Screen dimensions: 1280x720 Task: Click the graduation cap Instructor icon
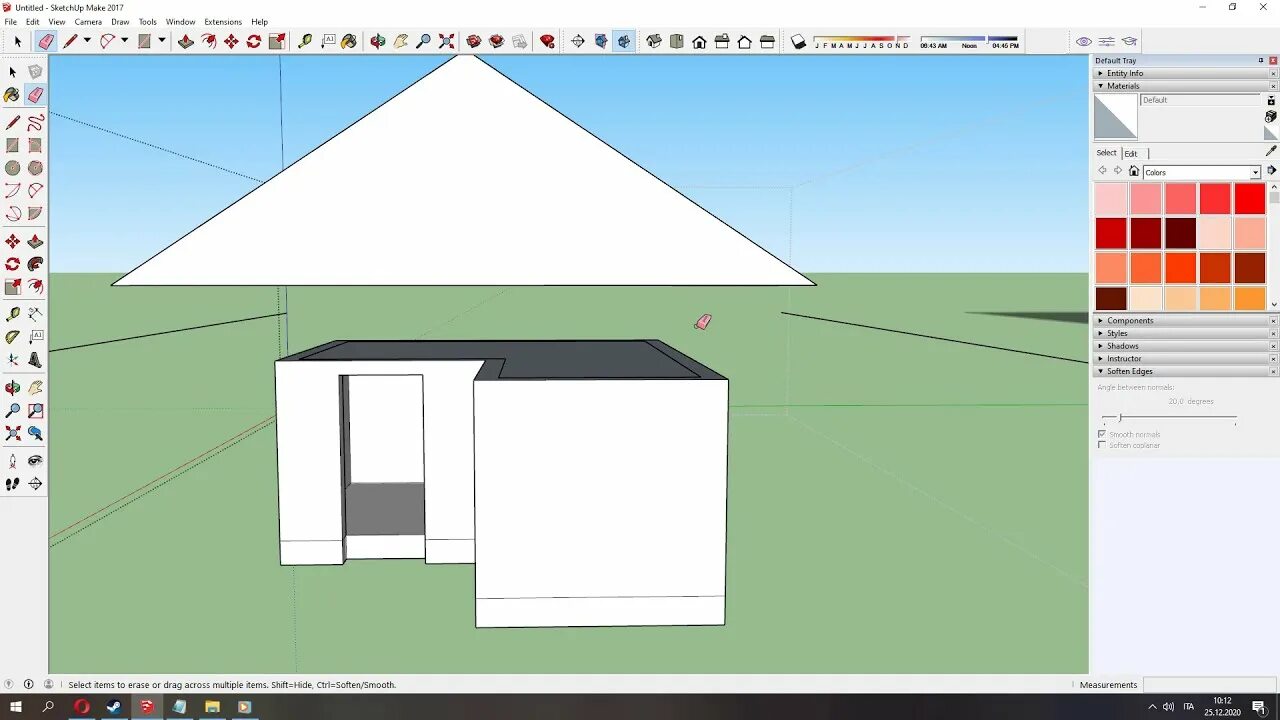click(x=1130, y=41)
